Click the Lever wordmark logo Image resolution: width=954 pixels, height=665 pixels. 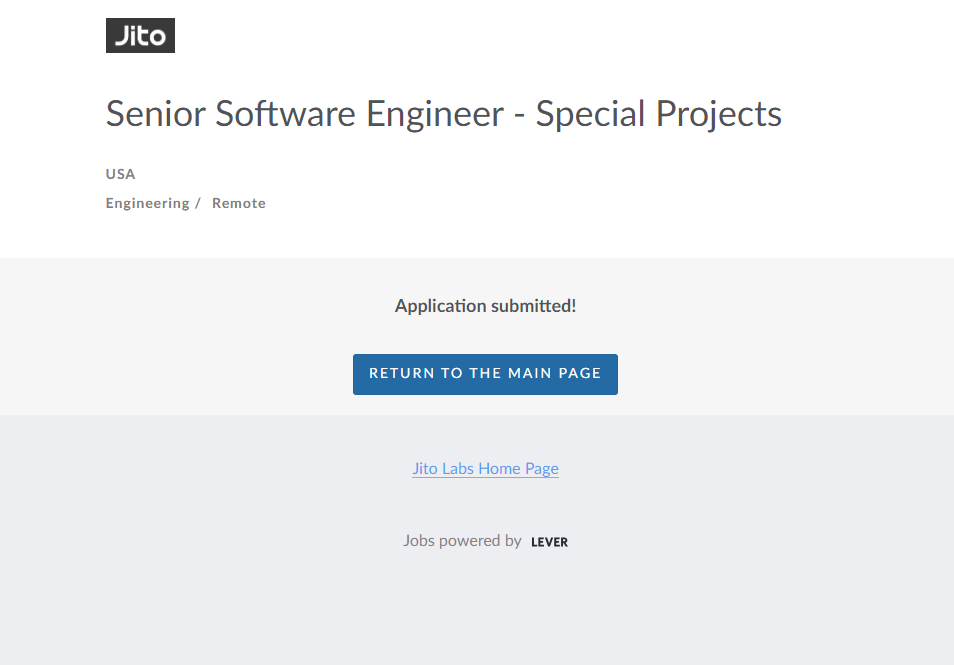point(549,542)
